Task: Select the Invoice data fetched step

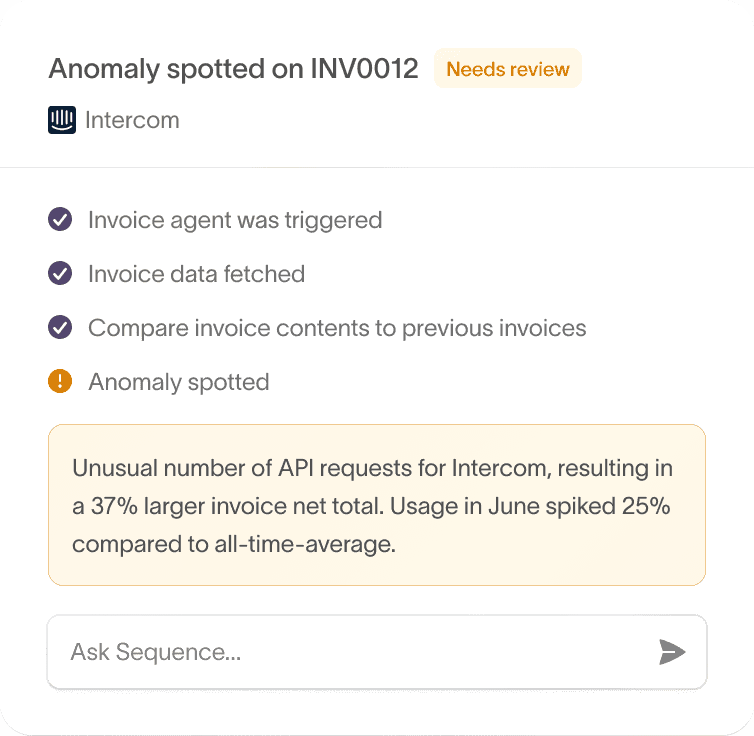Action: tap(196, 273)
